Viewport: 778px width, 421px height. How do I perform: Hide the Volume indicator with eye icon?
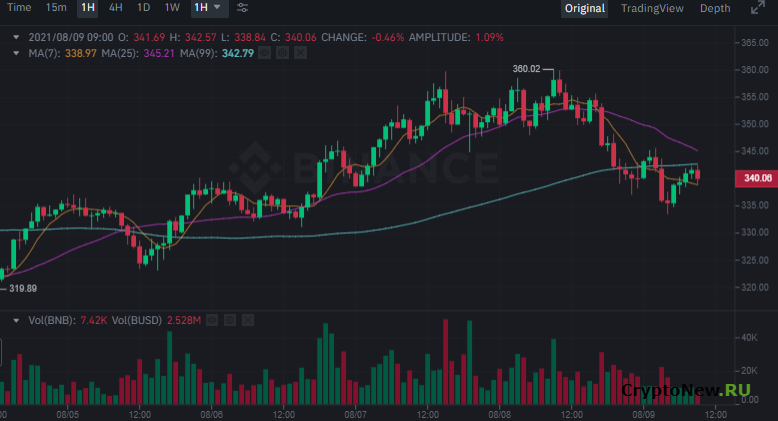[x=212, y=320]
